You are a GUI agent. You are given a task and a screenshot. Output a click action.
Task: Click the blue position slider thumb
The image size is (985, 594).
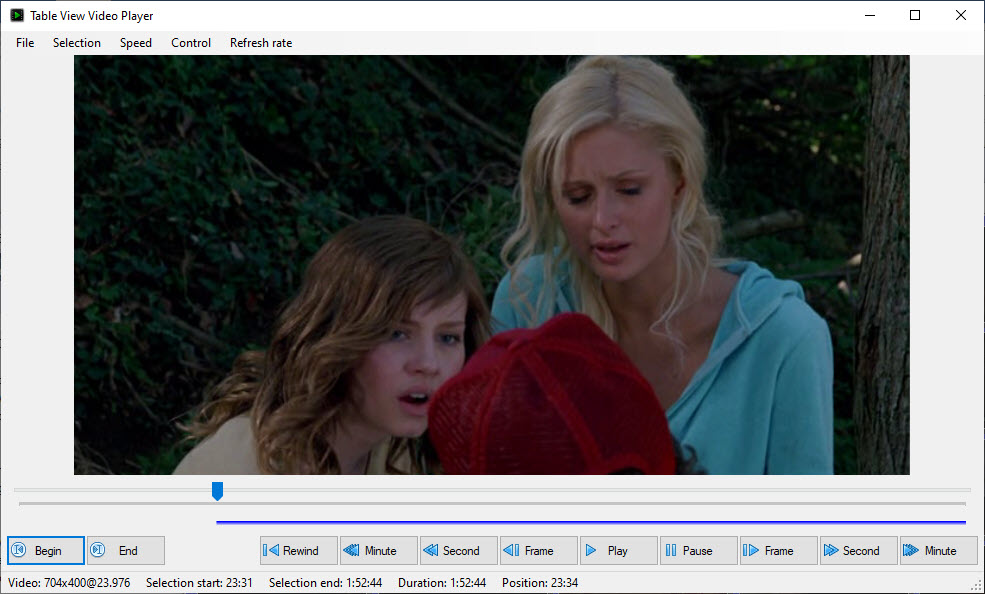click(217, 491)
